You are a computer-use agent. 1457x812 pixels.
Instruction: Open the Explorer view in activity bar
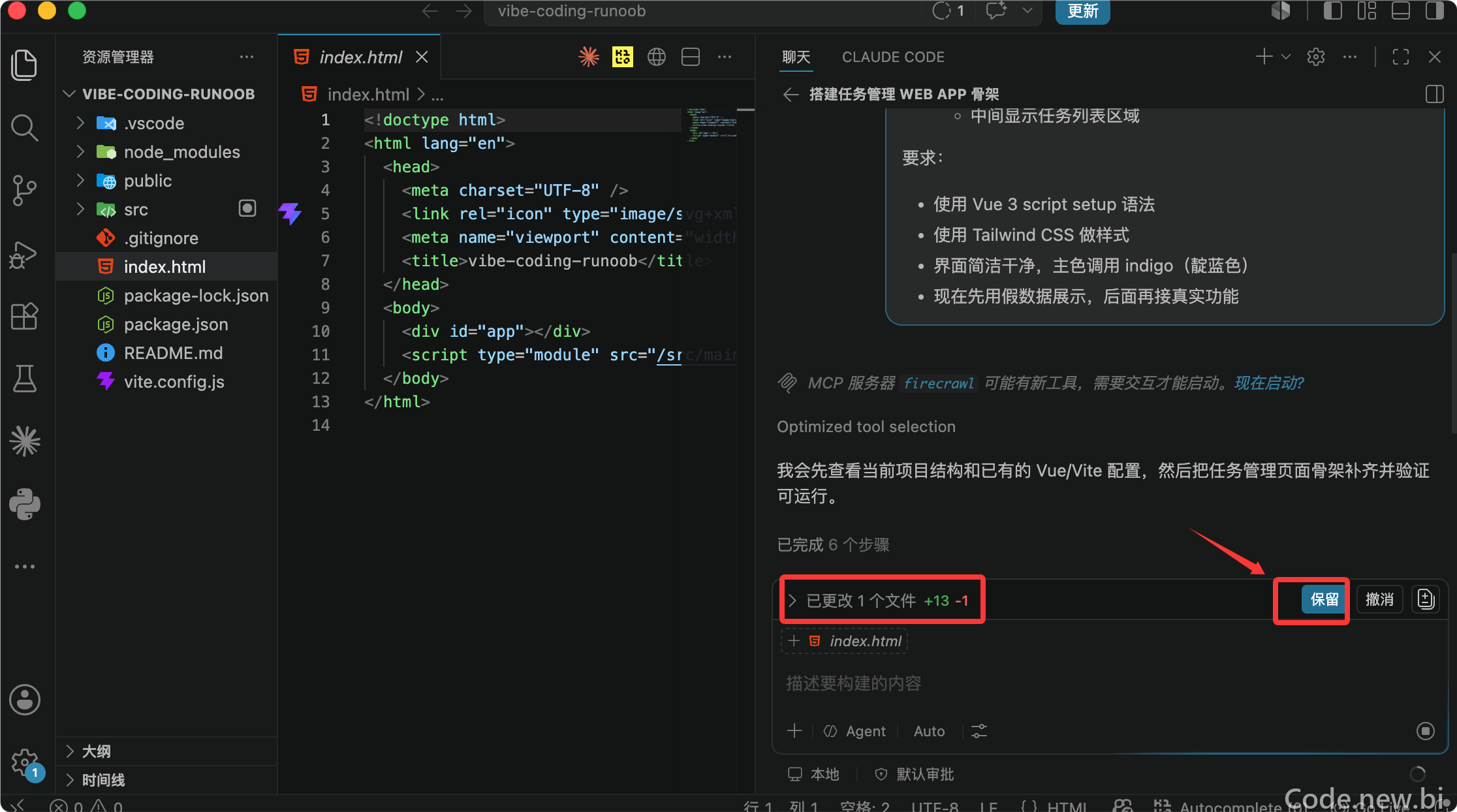coord(25,65)
